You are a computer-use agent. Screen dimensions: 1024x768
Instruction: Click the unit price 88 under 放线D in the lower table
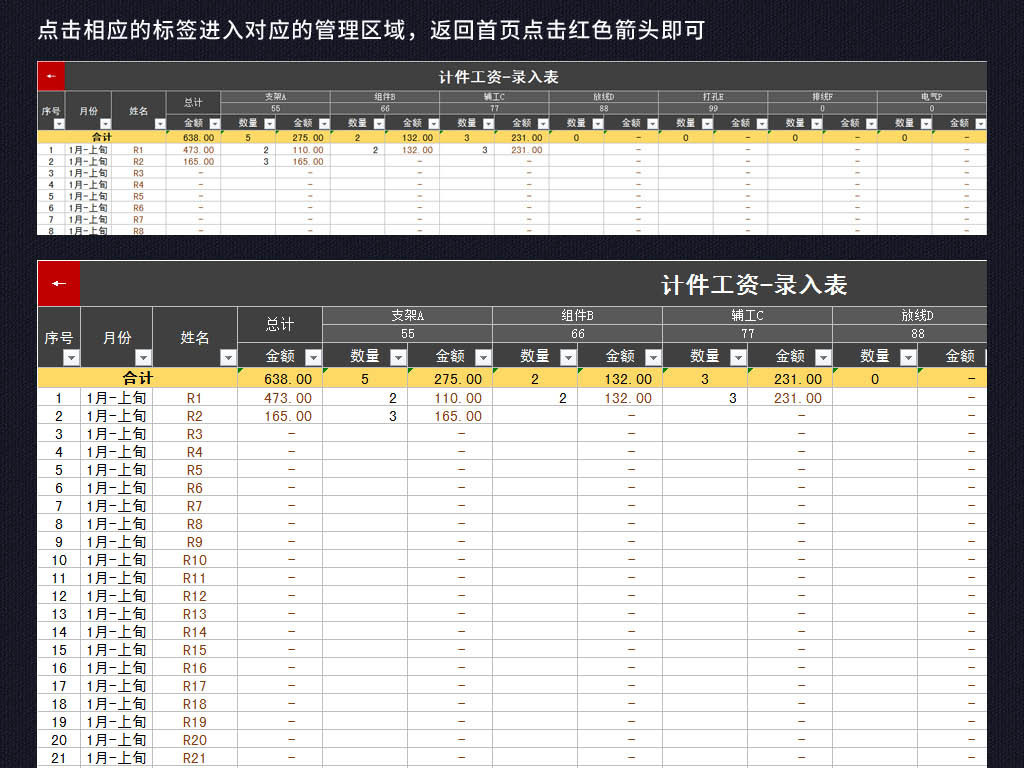click(x=917, y=334)
